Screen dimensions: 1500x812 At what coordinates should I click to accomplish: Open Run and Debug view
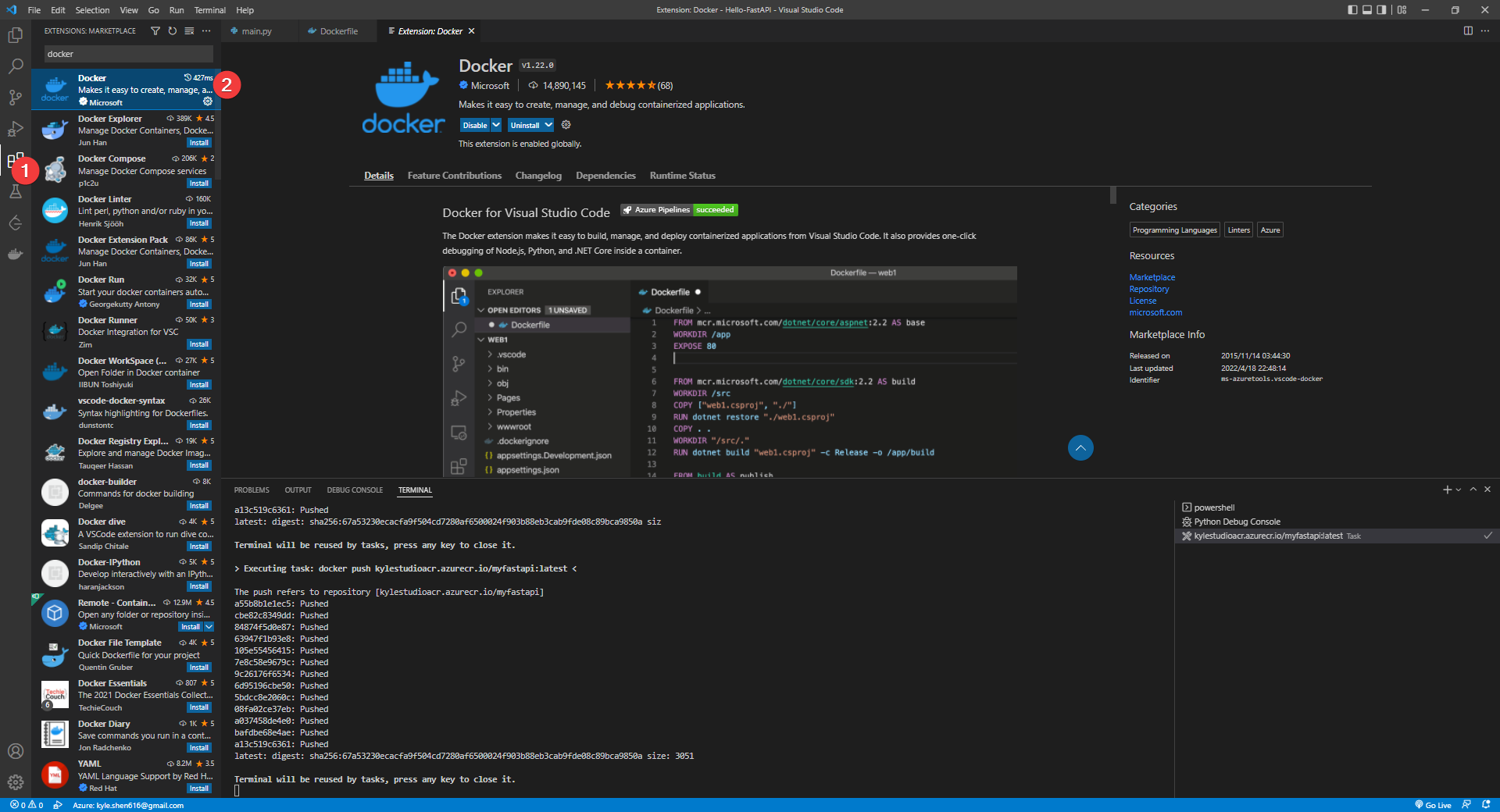tap(15, 129)
